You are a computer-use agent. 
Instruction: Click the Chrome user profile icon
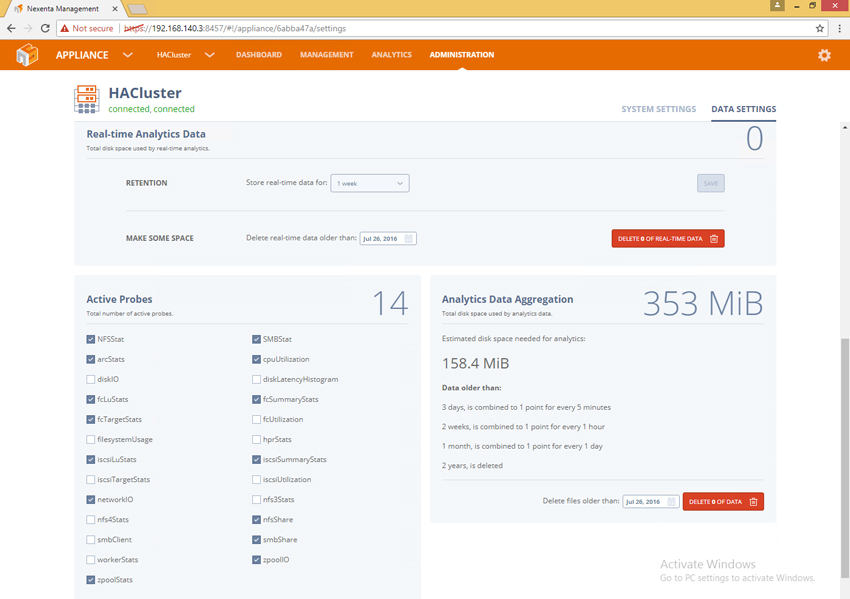(x=777, y=5)
